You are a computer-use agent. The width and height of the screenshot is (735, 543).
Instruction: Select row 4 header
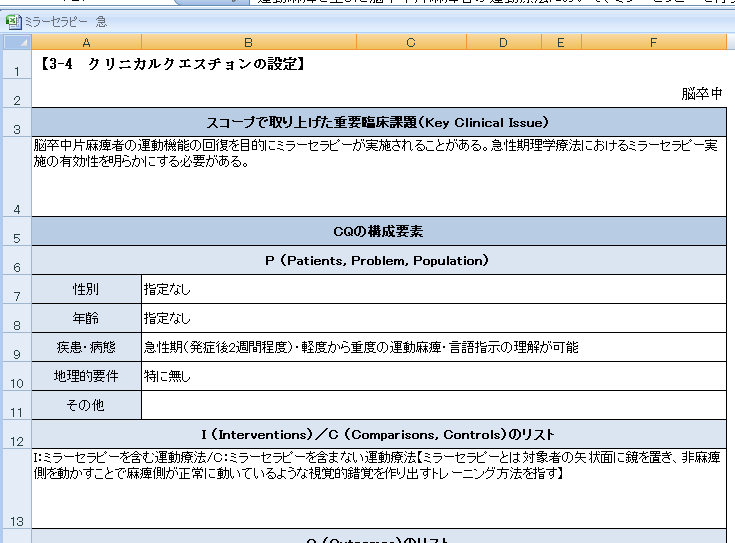tap(17, 177)
